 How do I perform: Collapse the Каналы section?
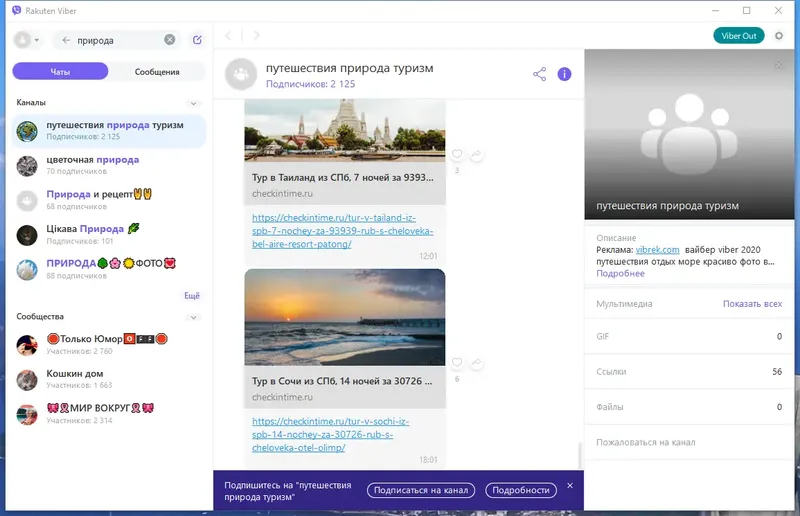click(x=193, y=103)
